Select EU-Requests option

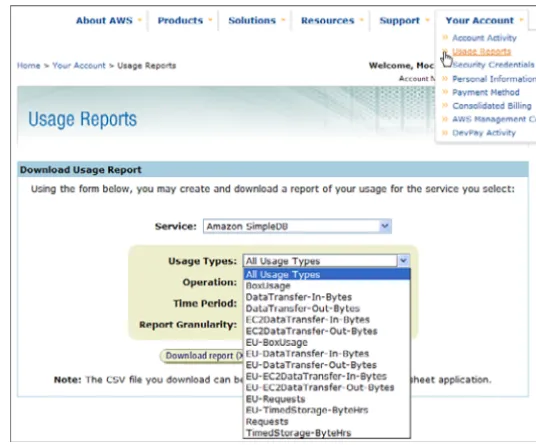pos(327,399)
